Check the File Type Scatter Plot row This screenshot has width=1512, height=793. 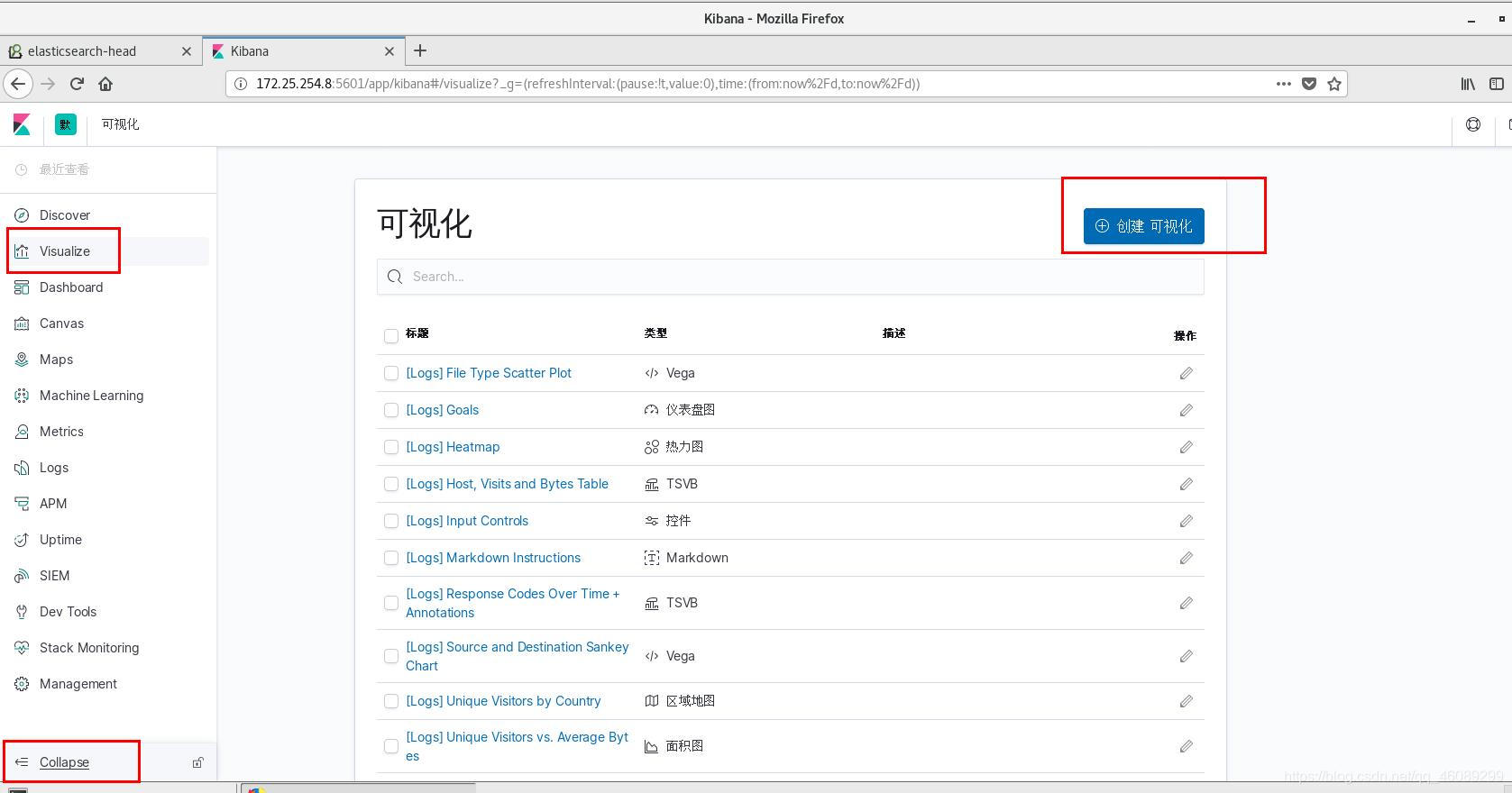pos(391,373)
